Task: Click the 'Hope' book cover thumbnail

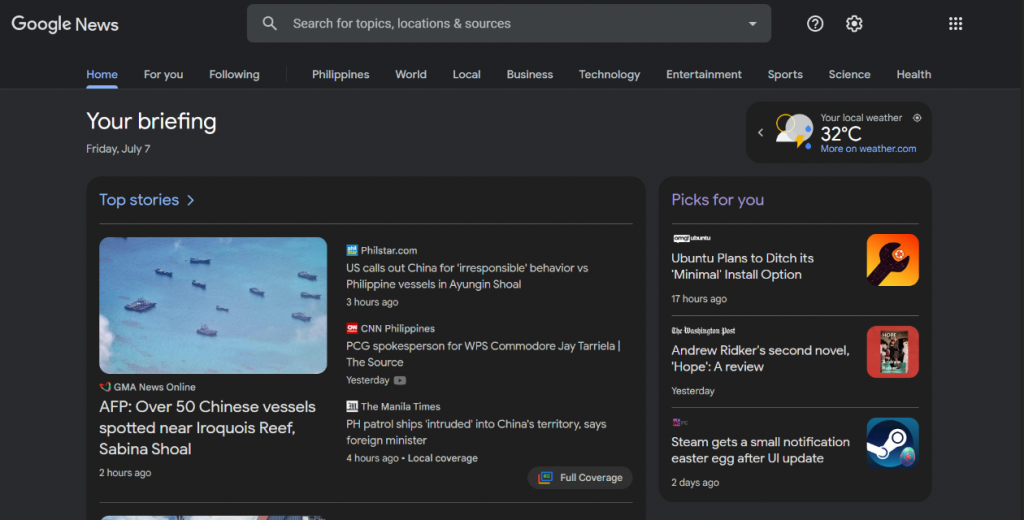Action: coord(893,352)
